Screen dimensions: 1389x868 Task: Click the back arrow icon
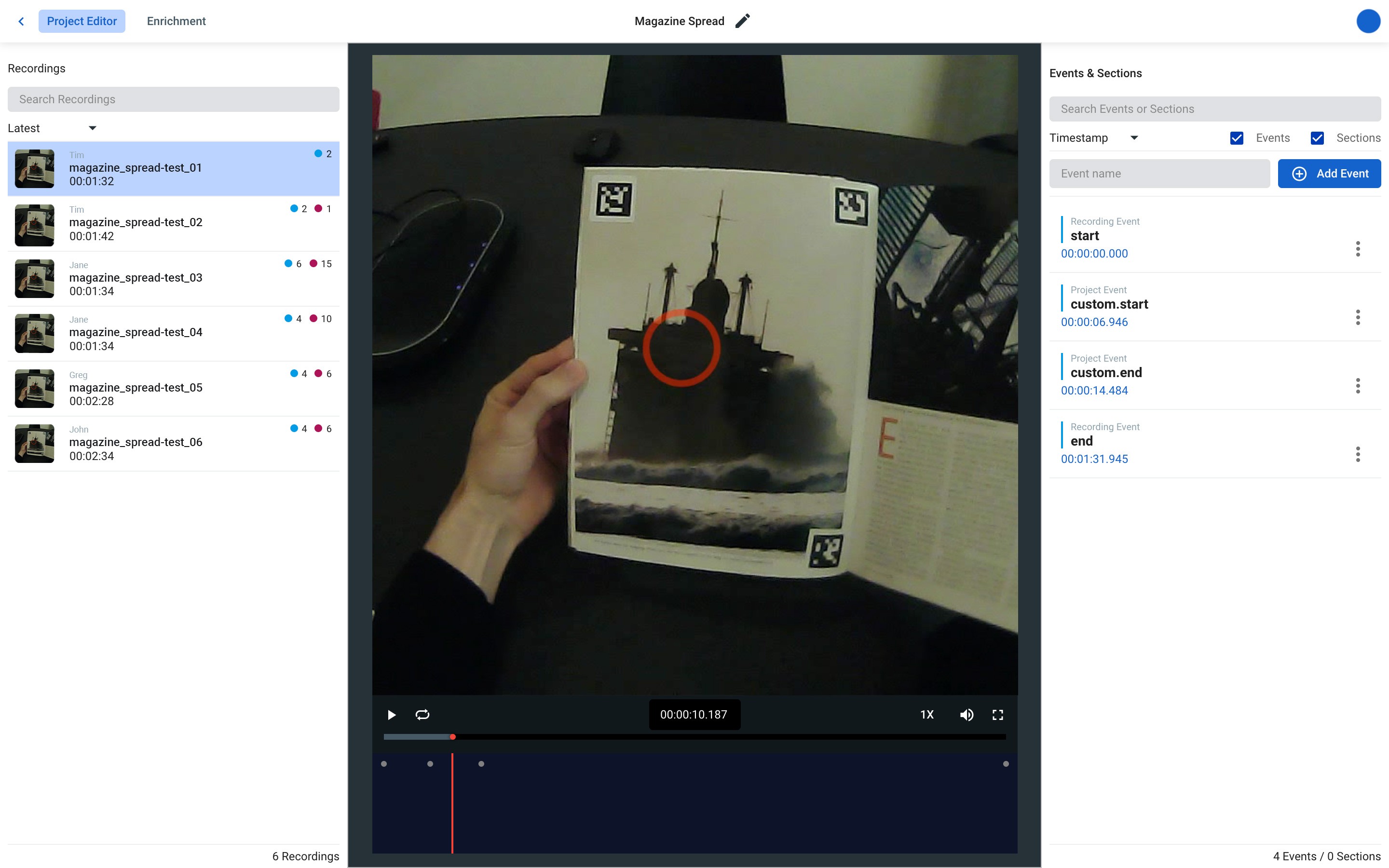coord(21,21)
